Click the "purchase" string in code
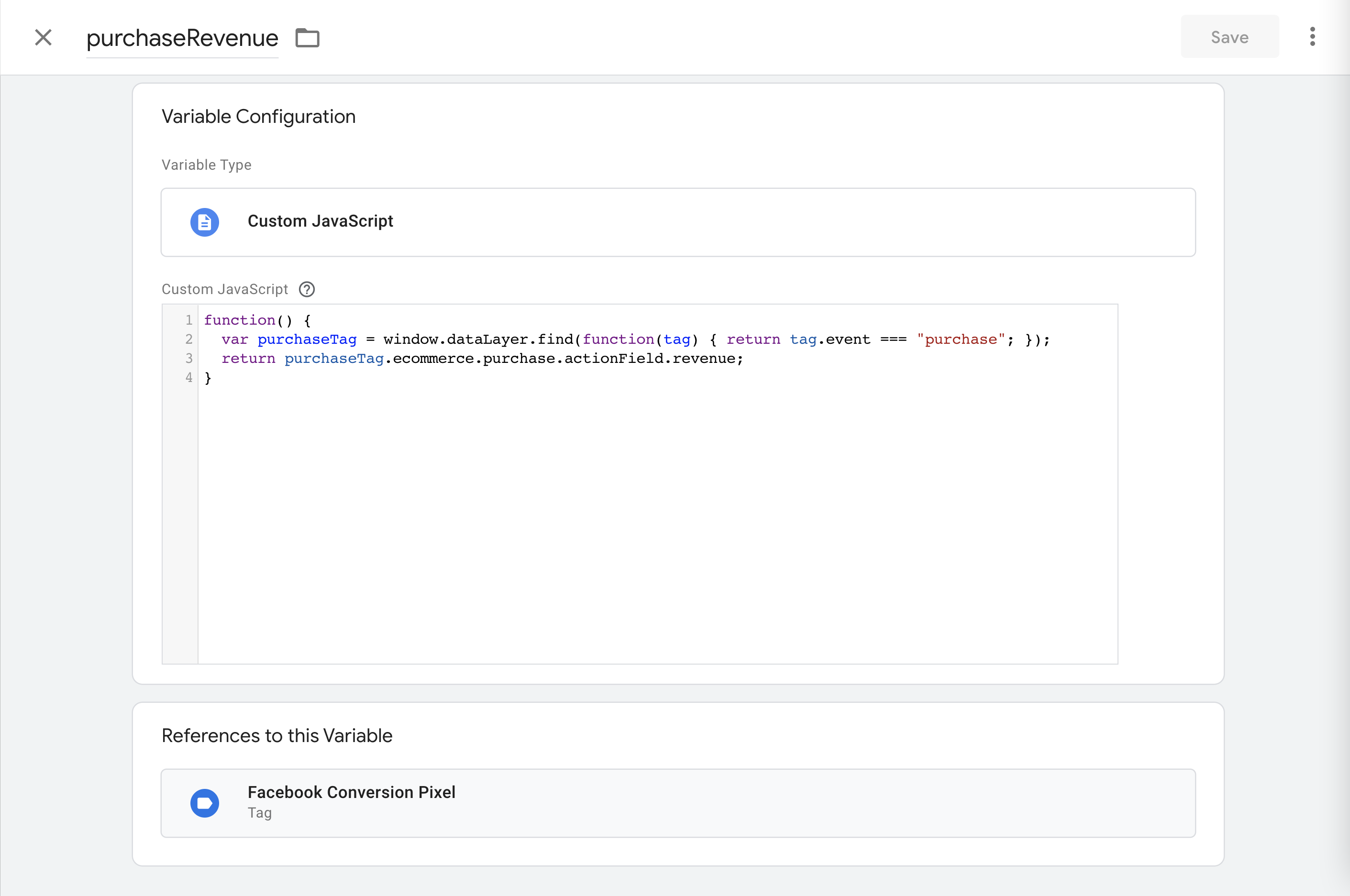The image size is (1350, 896). (x=961, y=339)
